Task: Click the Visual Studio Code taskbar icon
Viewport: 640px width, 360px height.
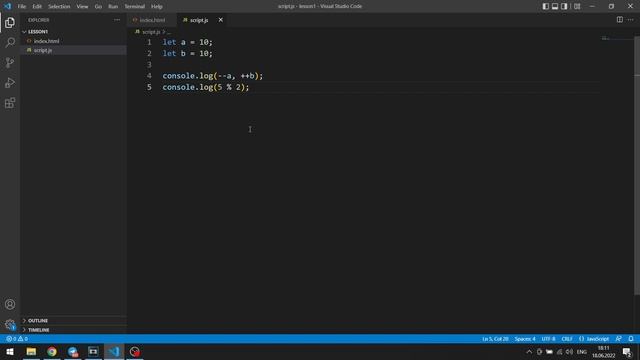Action: pyautogui.click(x=114, y=351)
